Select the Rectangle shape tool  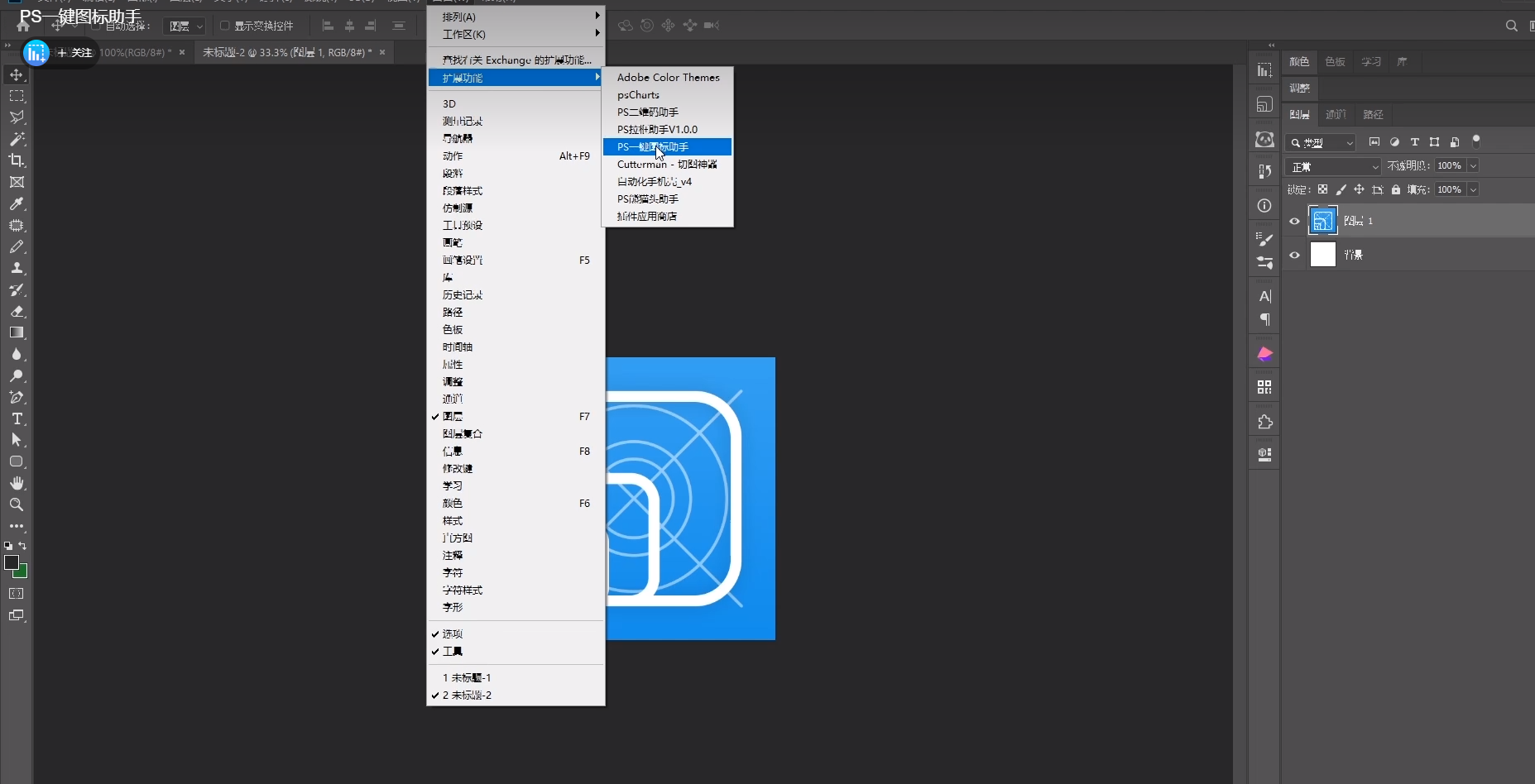coord(17,461)
